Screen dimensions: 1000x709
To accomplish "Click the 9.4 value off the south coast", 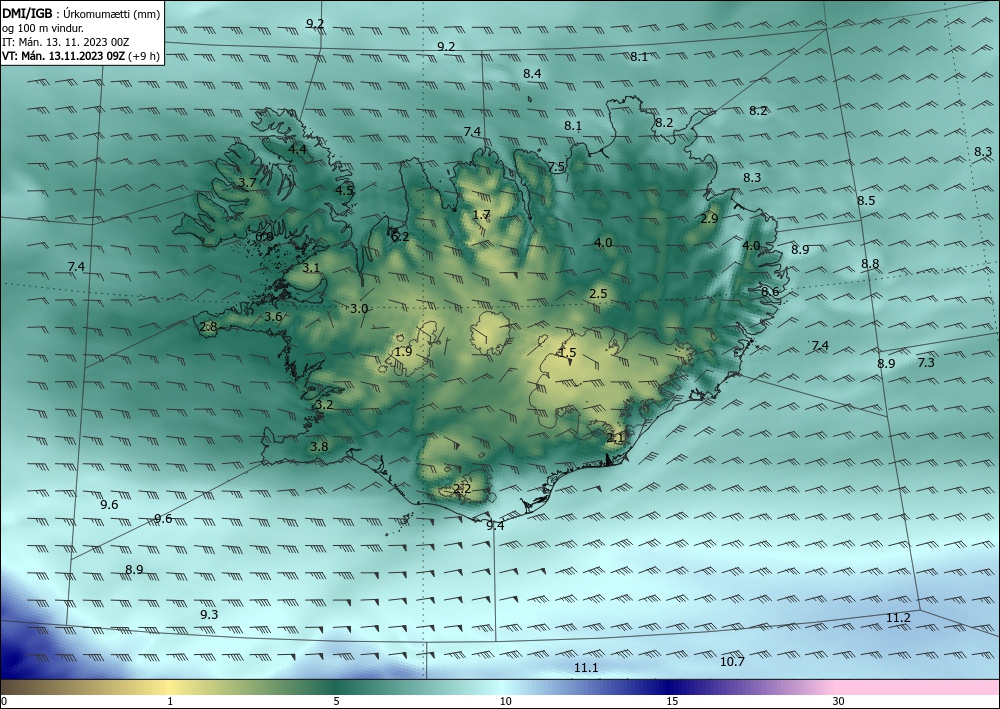I will click(495, 526).
